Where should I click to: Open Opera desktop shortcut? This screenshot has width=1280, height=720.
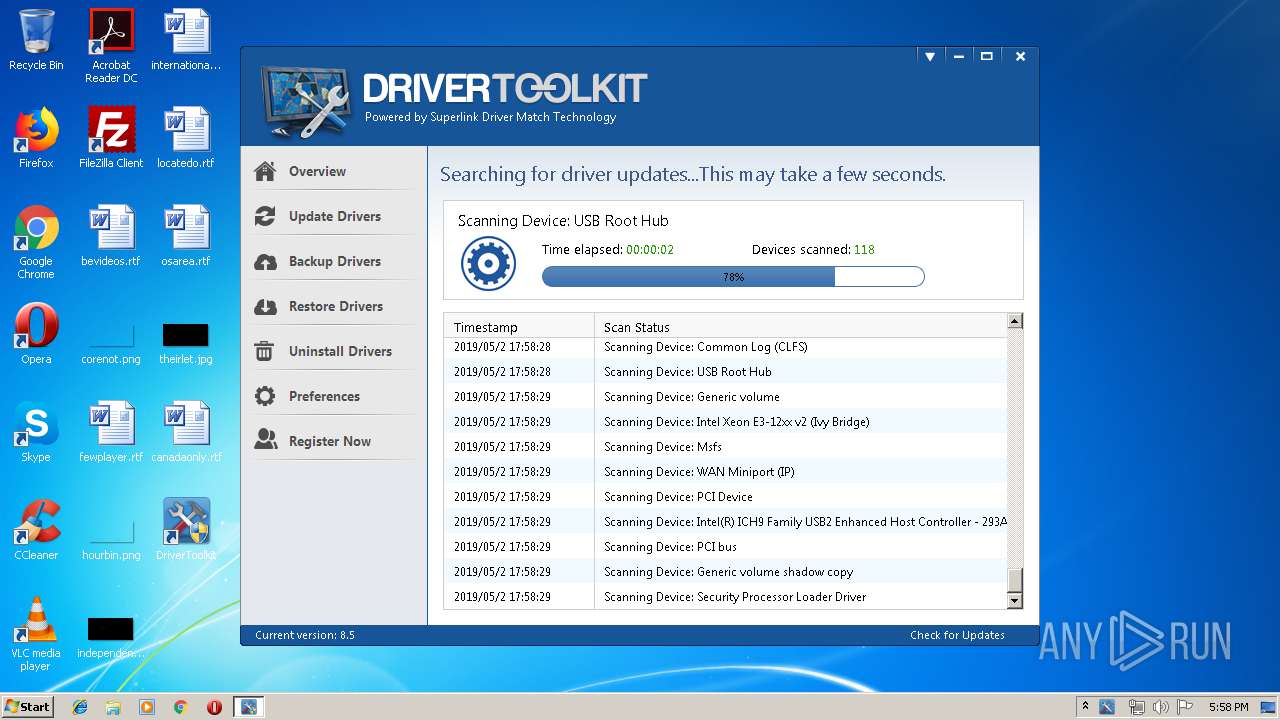coord(36,335)
